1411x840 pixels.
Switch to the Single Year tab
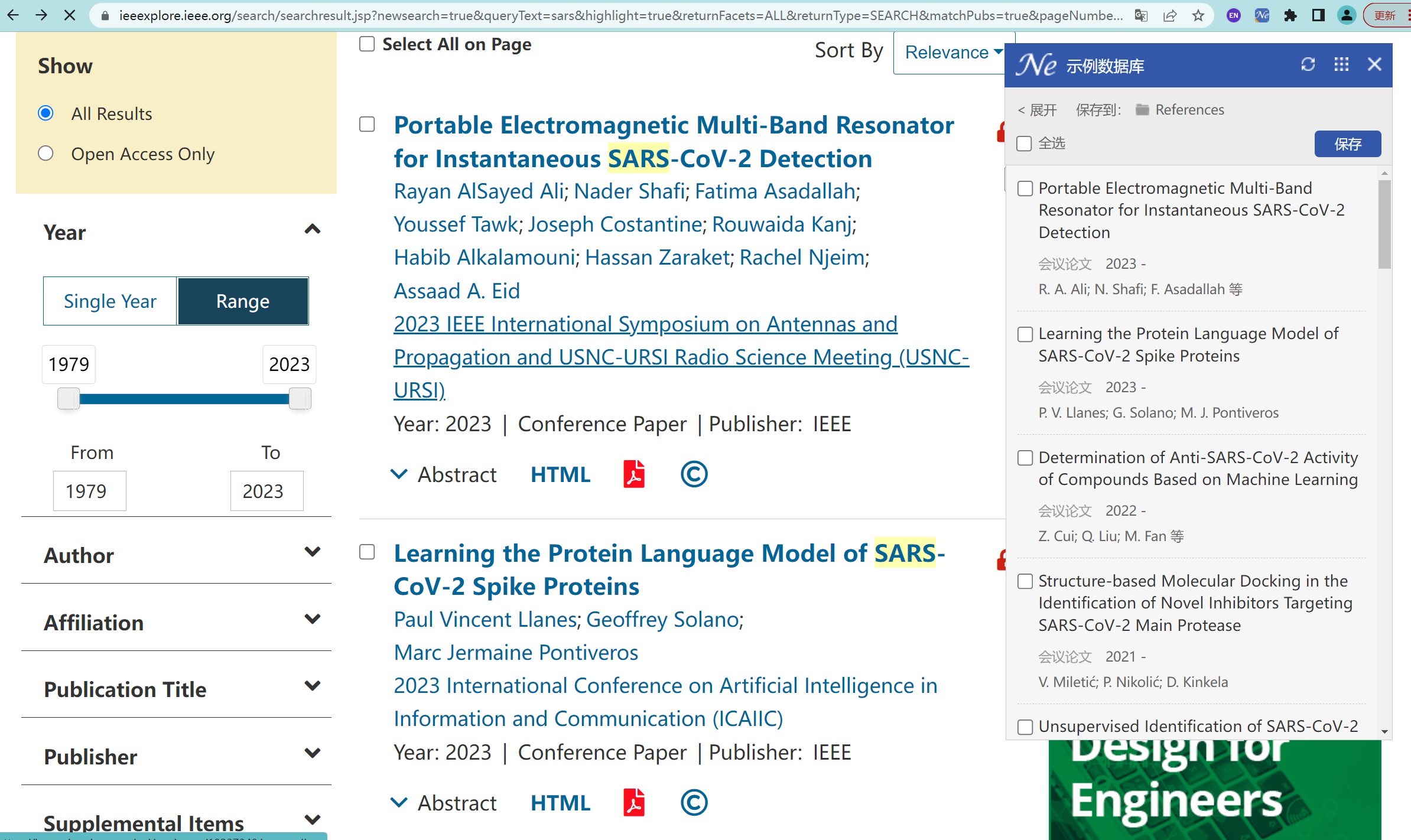click(x=110, y=301)
